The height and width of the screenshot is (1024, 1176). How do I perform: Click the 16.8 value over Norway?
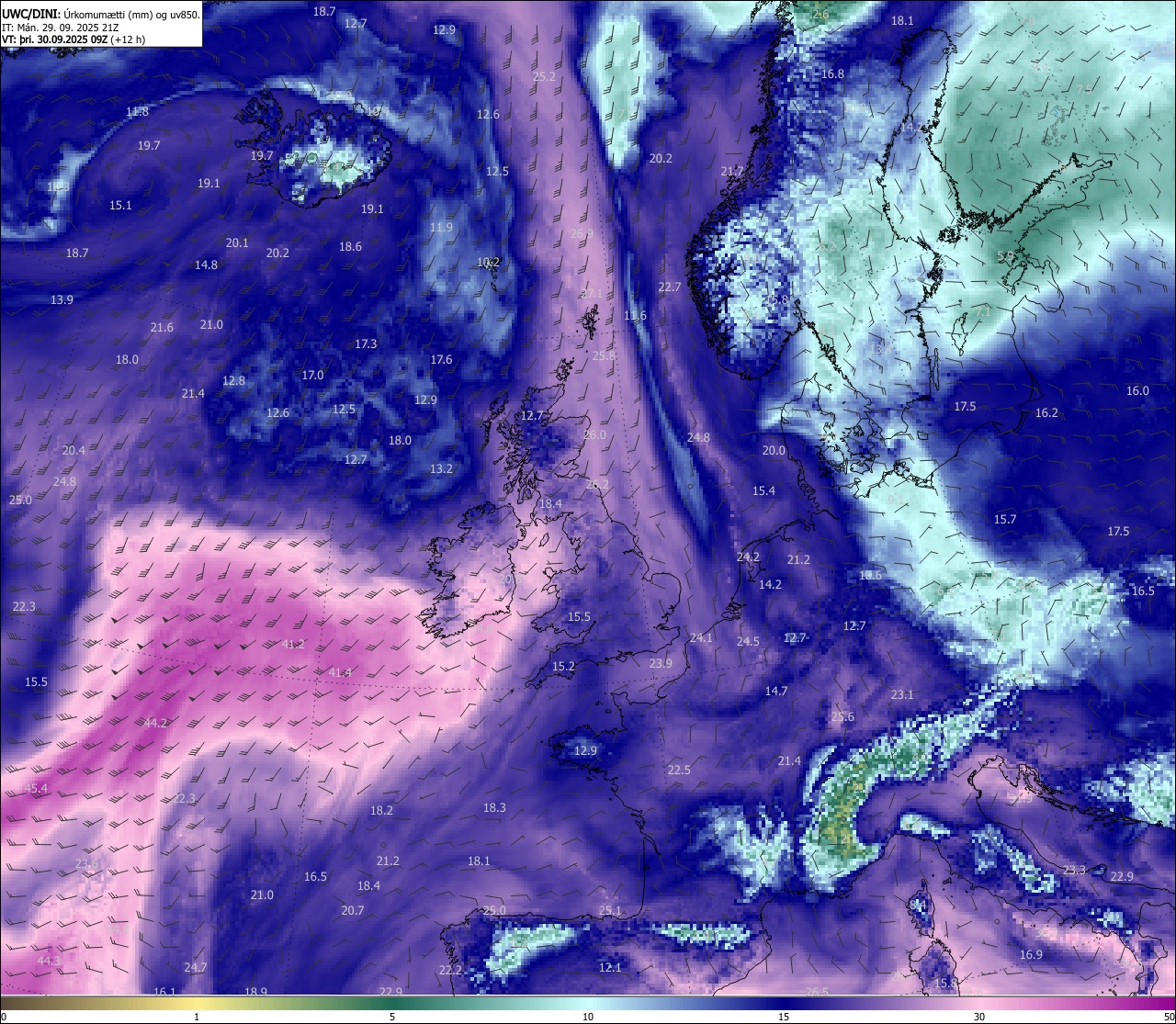(x=832, y=73)
